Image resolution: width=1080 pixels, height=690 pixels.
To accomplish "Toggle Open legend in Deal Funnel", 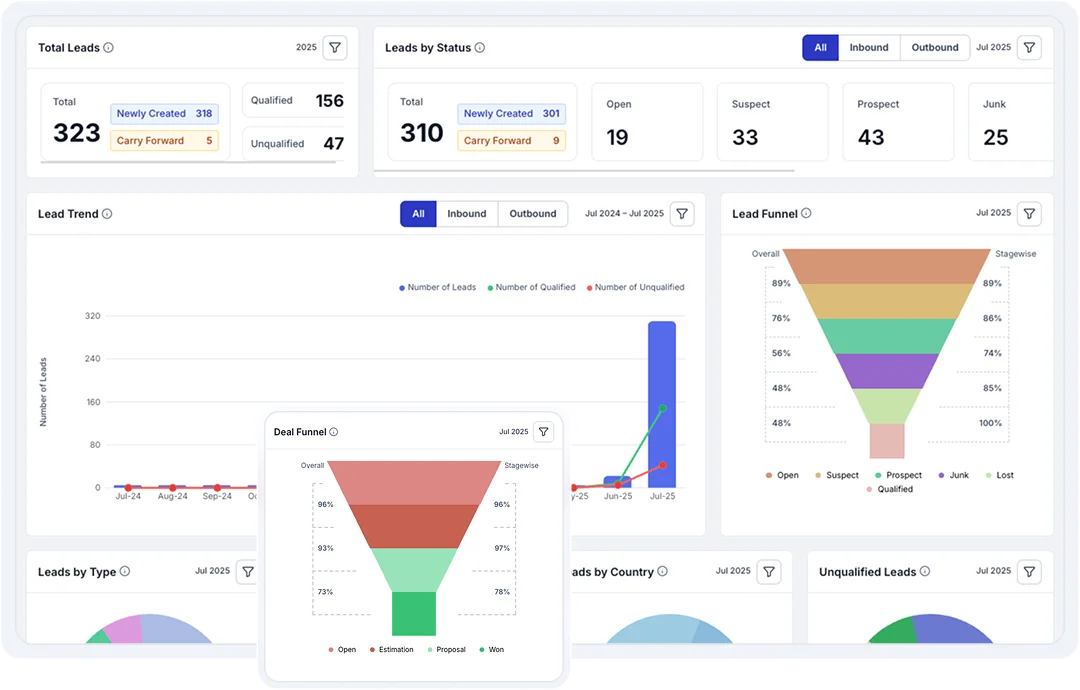I will 342,649.
